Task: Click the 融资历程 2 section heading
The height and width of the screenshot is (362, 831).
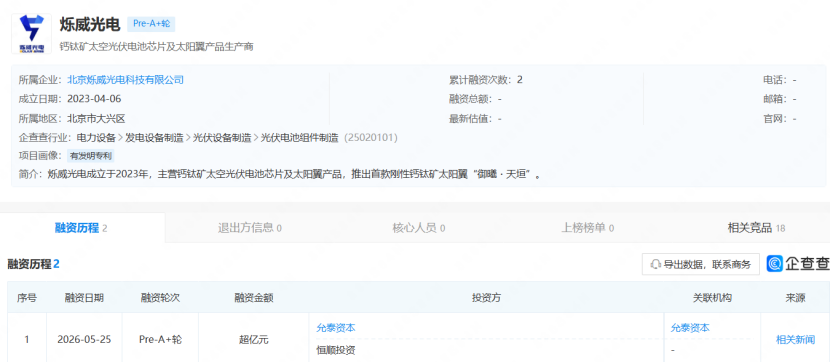Action: tap(33, 264)
